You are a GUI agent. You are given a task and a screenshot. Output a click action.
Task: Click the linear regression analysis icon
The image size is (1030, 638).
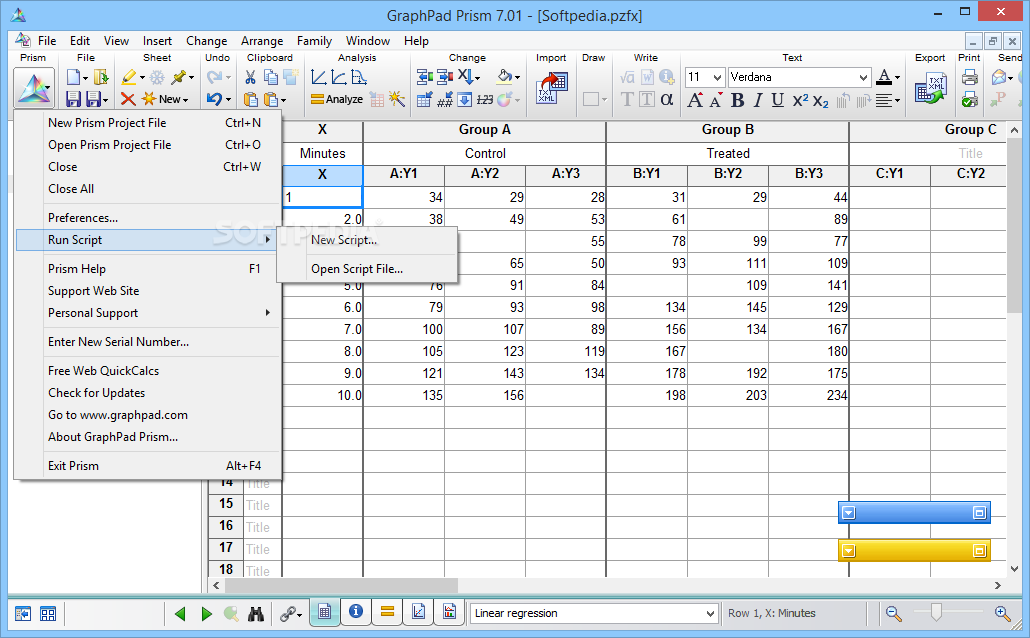click(319, 78)
